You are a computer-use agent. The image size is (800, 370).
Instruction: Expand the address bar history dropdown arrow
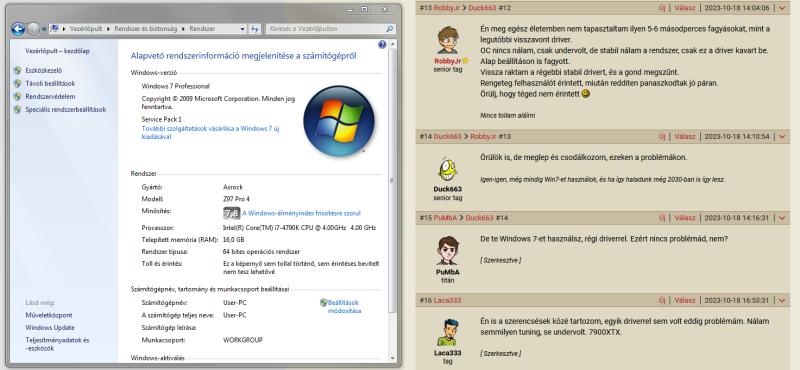coord(242,29)
